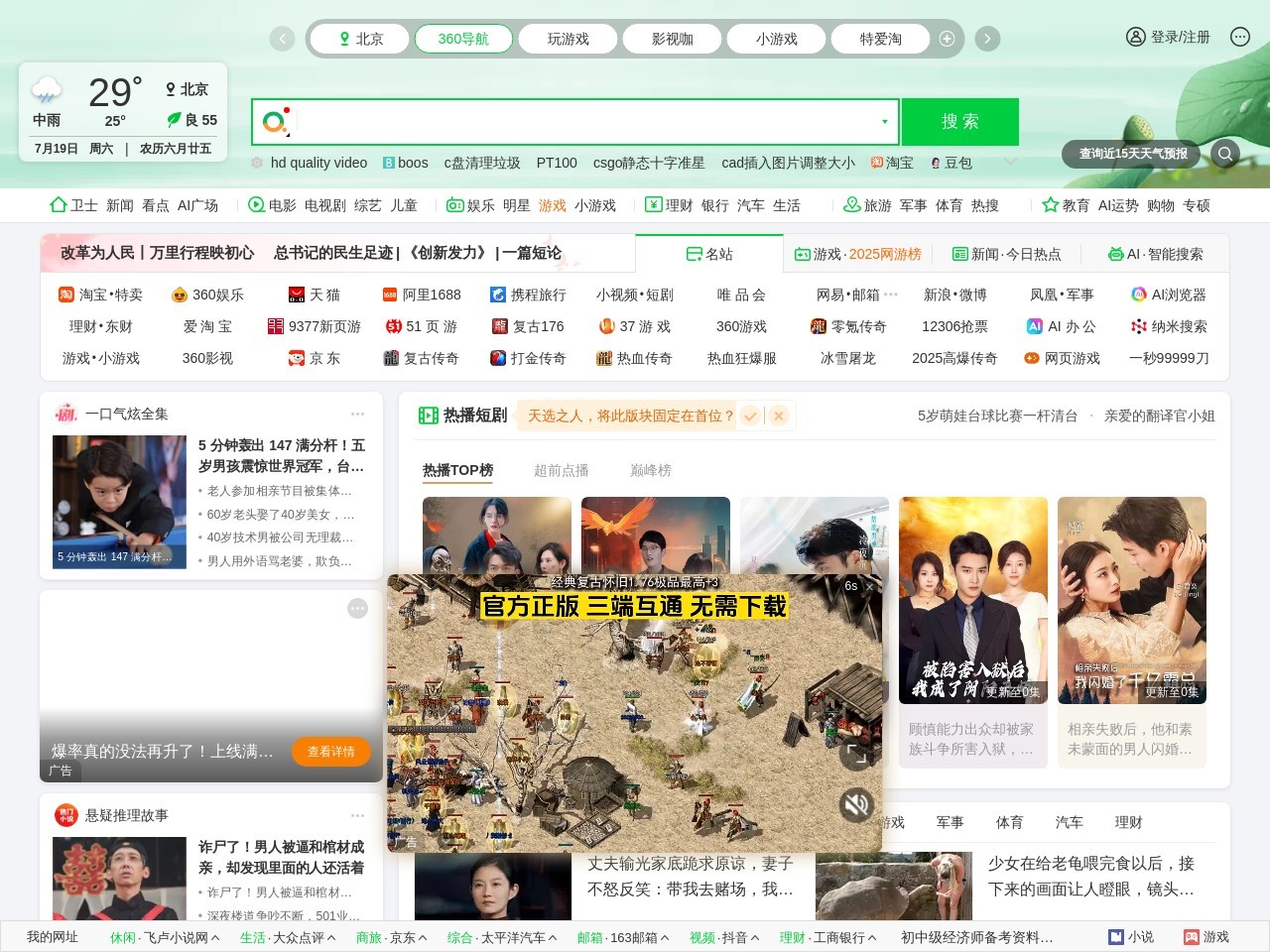Click the rain cloud weather icon

click(x=47, y=91)
